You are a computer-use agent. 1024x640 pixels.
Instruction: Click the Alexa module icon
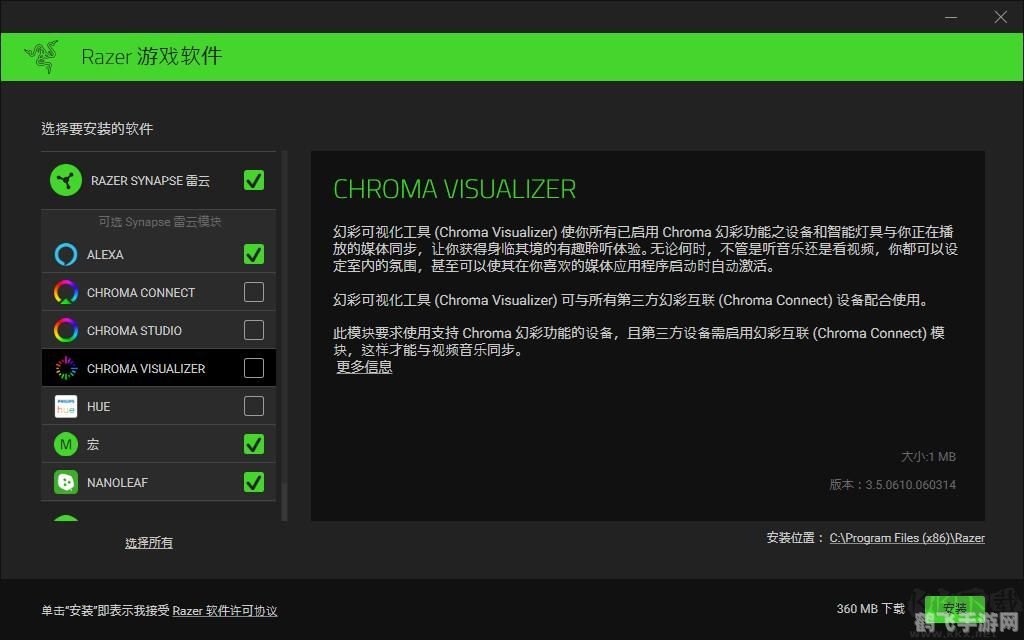point(65,255)
